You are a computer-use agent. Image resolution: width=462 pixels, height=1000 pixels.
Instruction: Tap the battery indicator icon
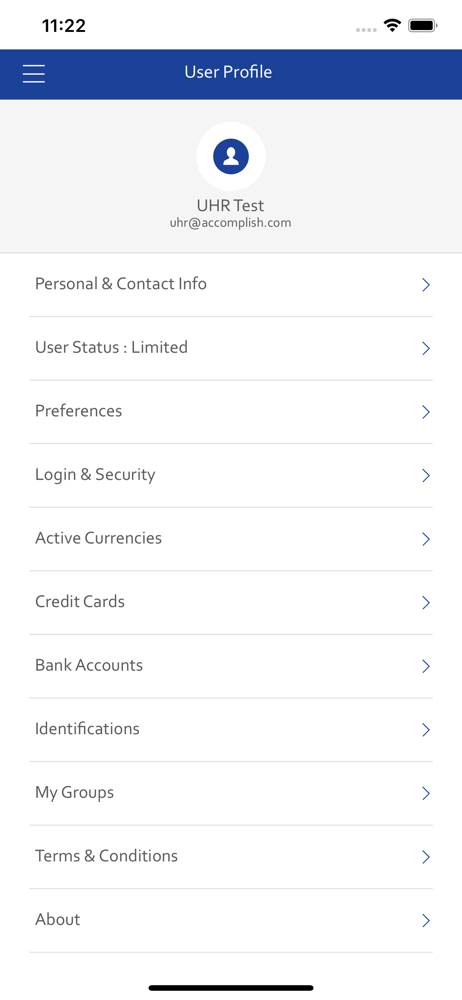422,26
